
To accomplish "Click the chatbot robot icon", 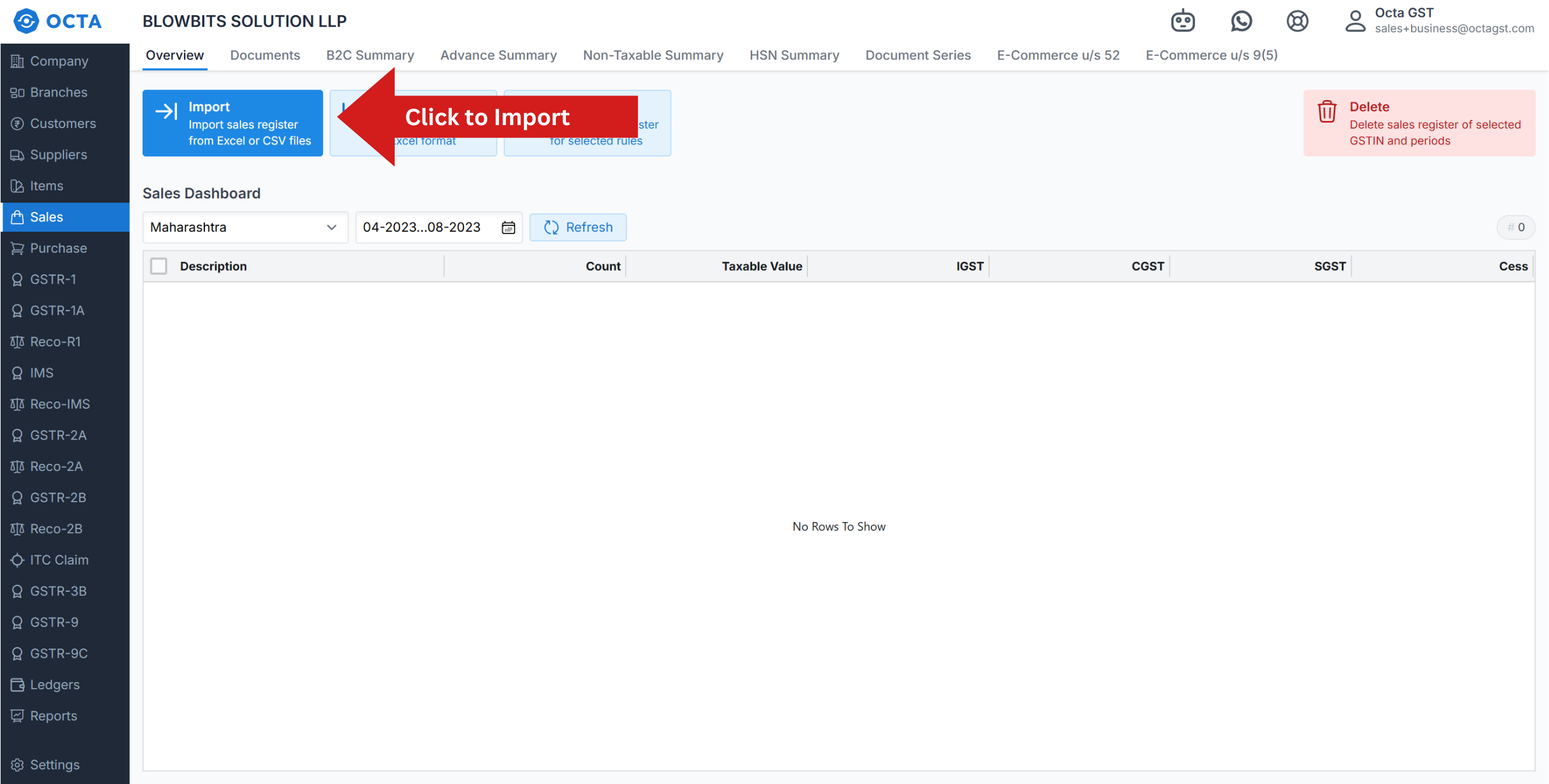I will click(1182, 21).
